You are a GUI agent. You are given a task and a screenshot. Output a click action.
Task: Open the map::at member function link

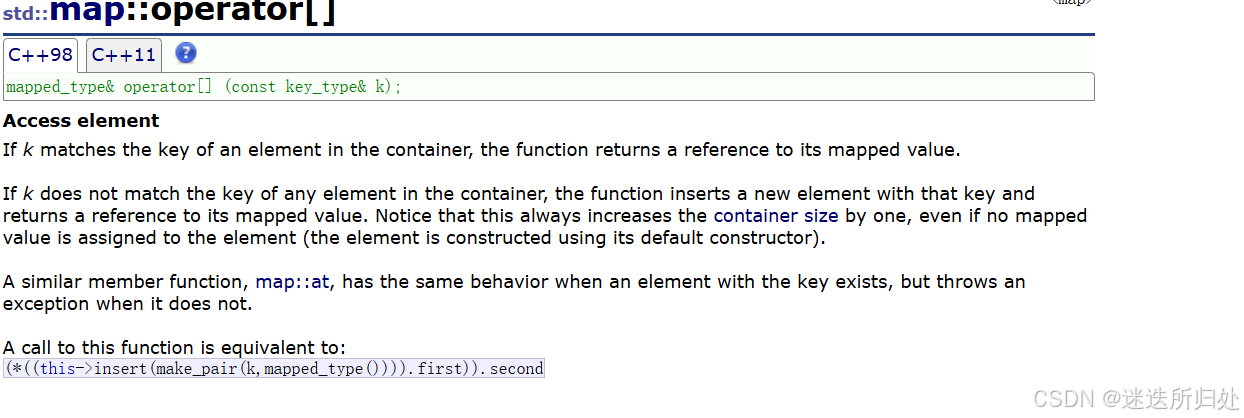[293, 282]
